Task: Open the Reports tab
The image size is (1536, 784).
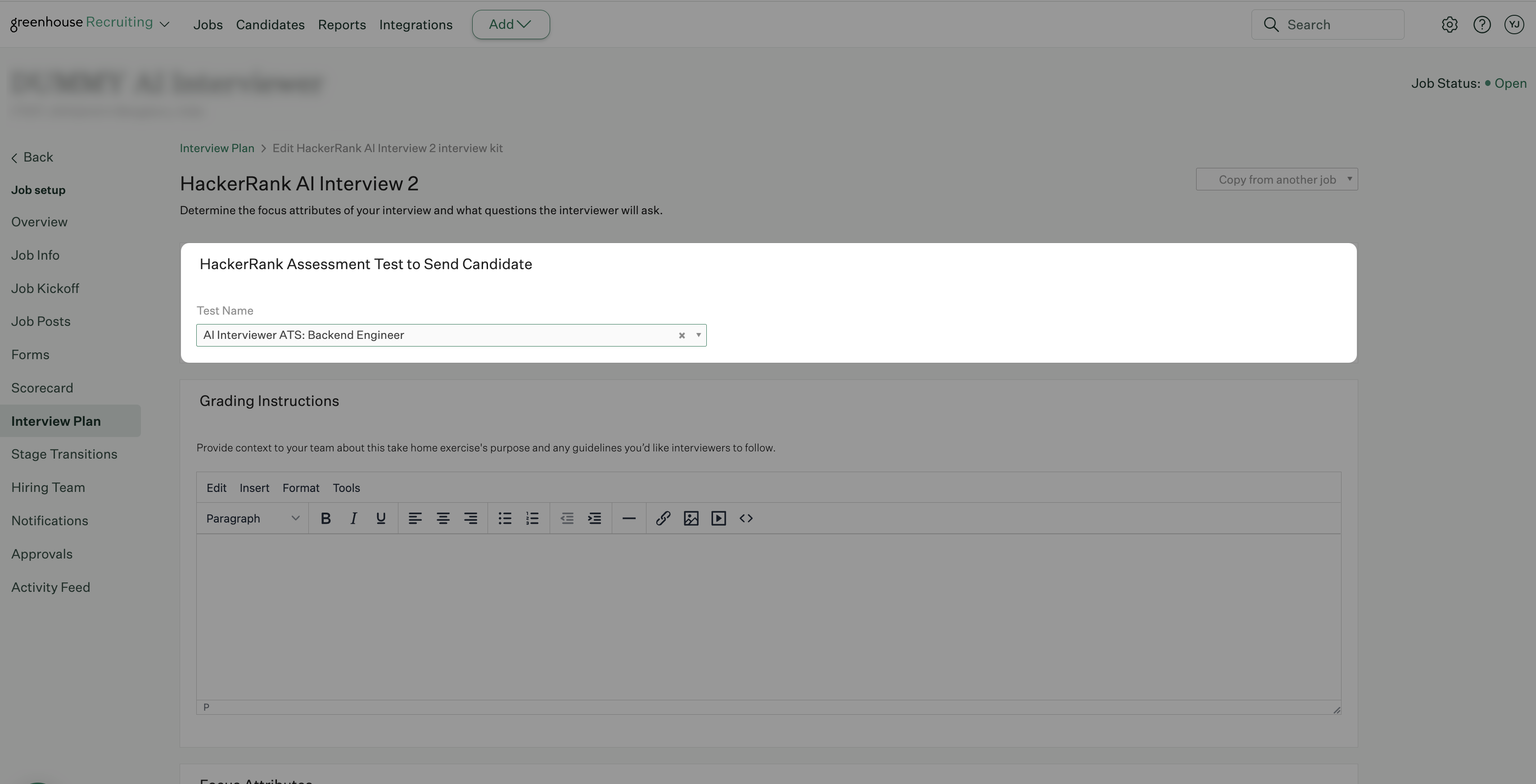Action: coord(342,24)
